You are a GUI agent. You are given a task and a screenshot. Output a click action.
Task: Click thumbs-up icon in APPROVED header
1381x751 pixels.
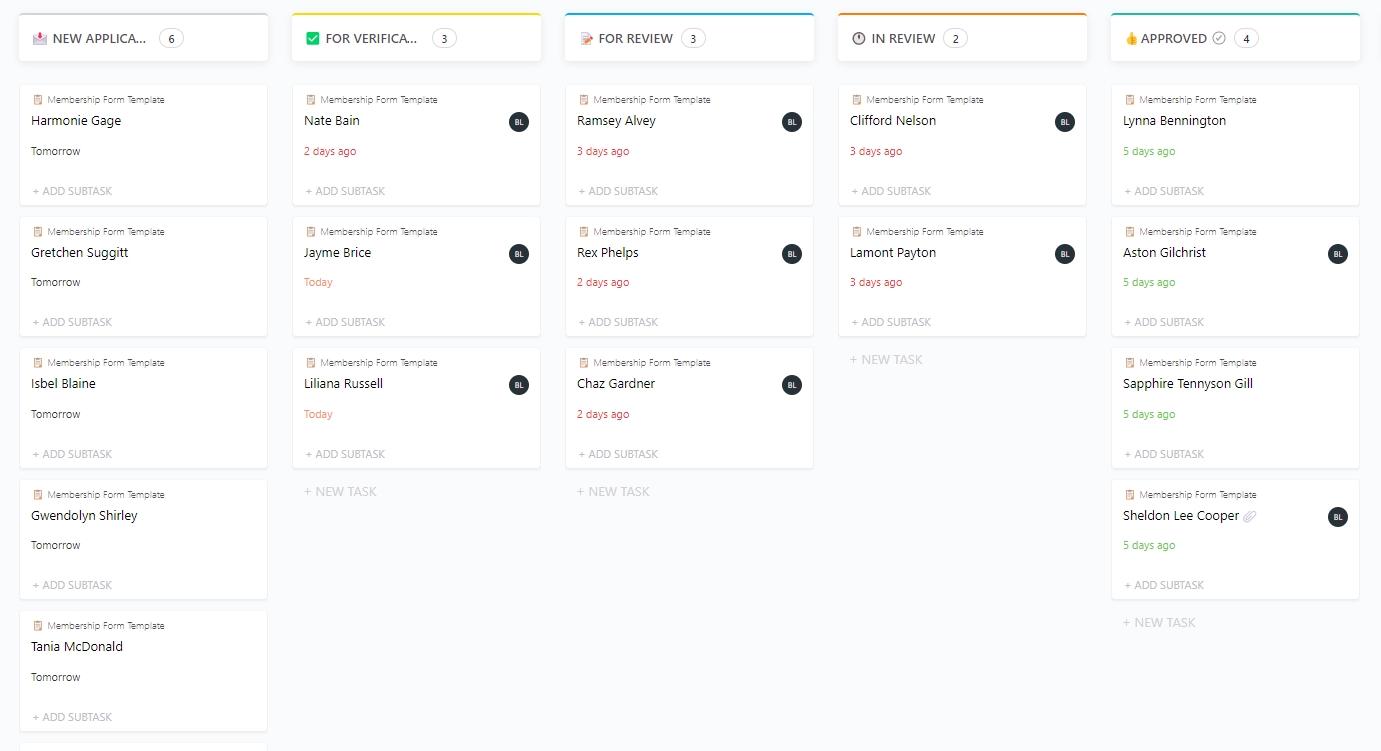pyautogui.click(x=1131, y=38)
